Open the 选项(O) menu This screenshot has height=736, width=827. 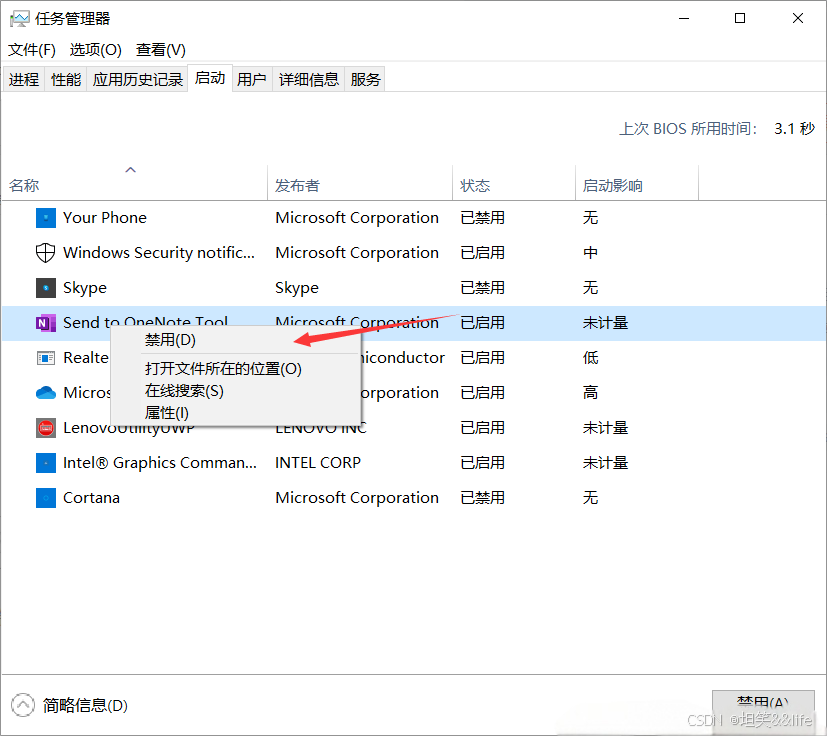point(95,50)
